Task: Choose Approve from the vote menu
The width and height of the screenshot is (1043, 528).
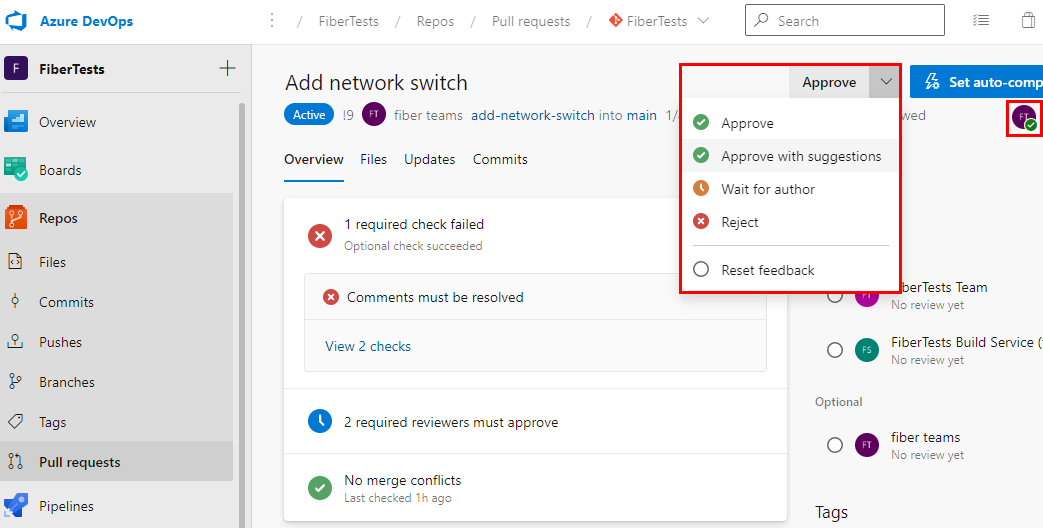Action: pyautogui.click(x=790, y=123)
